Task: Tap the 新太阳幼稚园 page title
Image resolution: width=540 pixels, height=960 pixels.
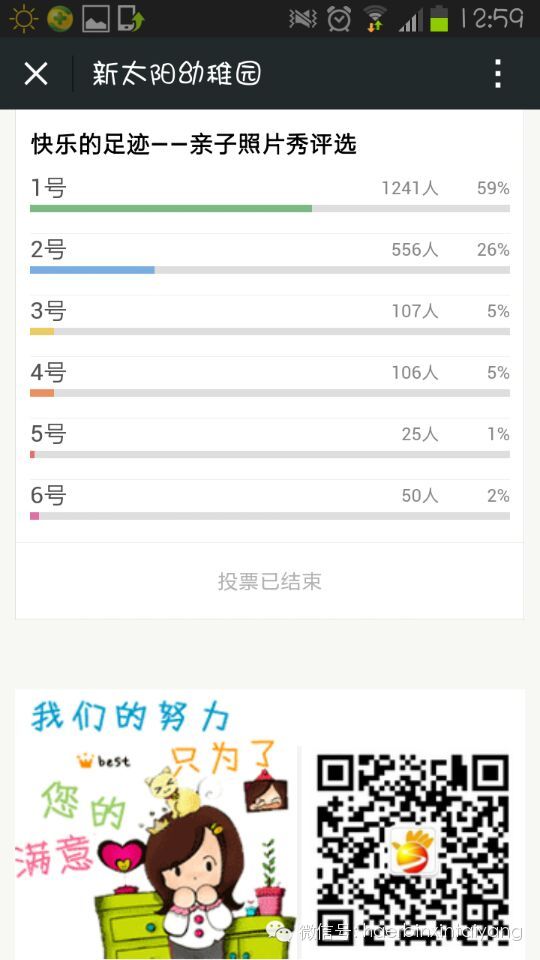Action: click(x=177, y=74)
